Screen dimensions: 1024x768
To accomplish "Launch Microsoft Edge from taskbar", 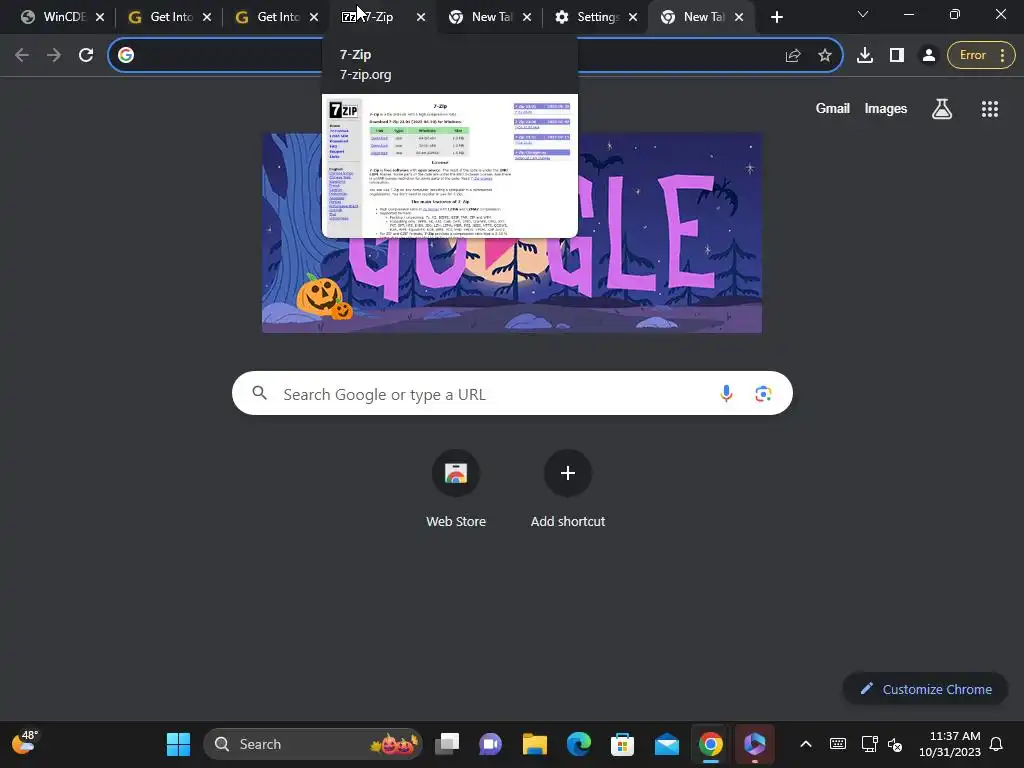I will 579,744.
